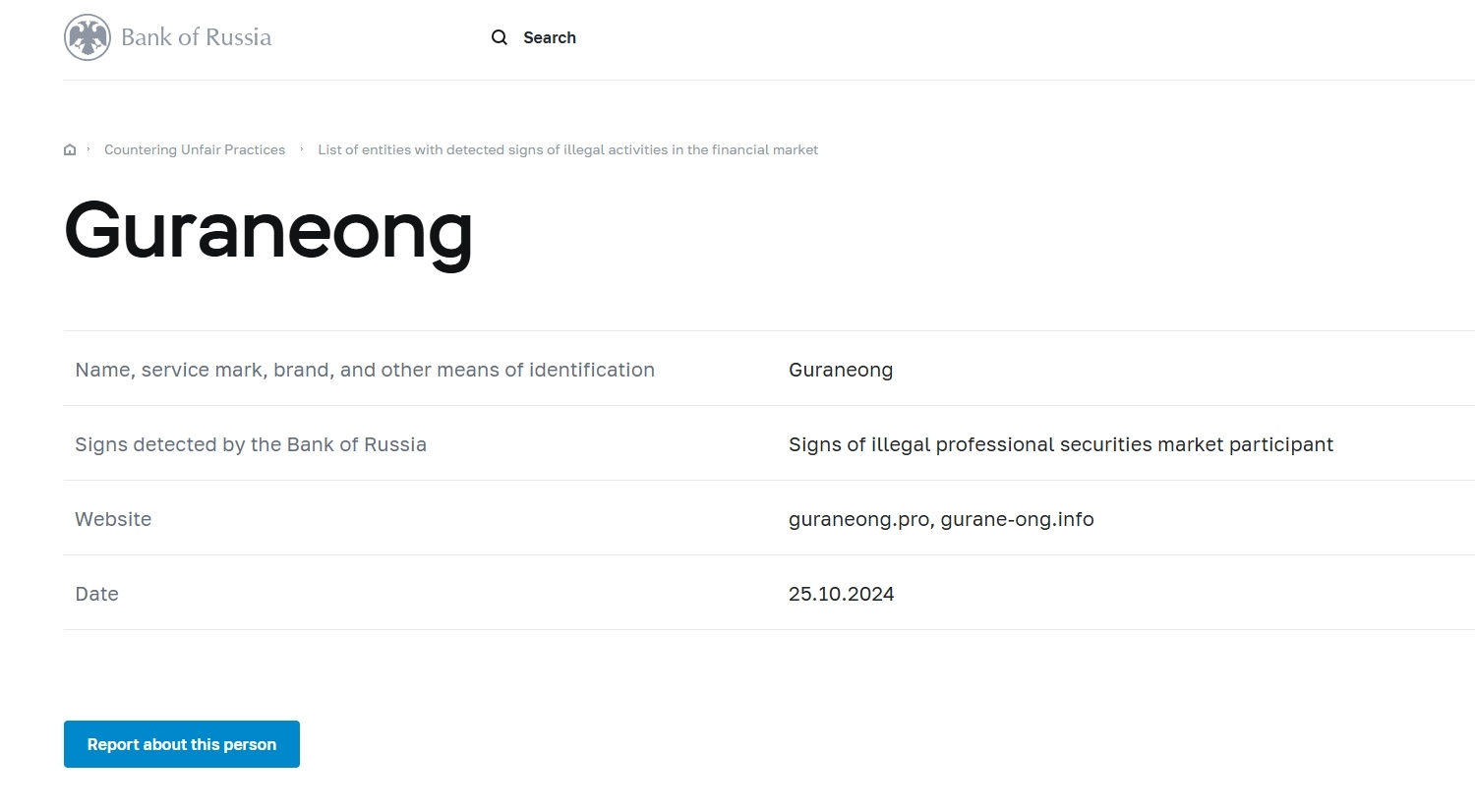This screenshot has width=1475, height=812.
Task: Open the home icon in breadcrumb
Action: tap(70, 149)
